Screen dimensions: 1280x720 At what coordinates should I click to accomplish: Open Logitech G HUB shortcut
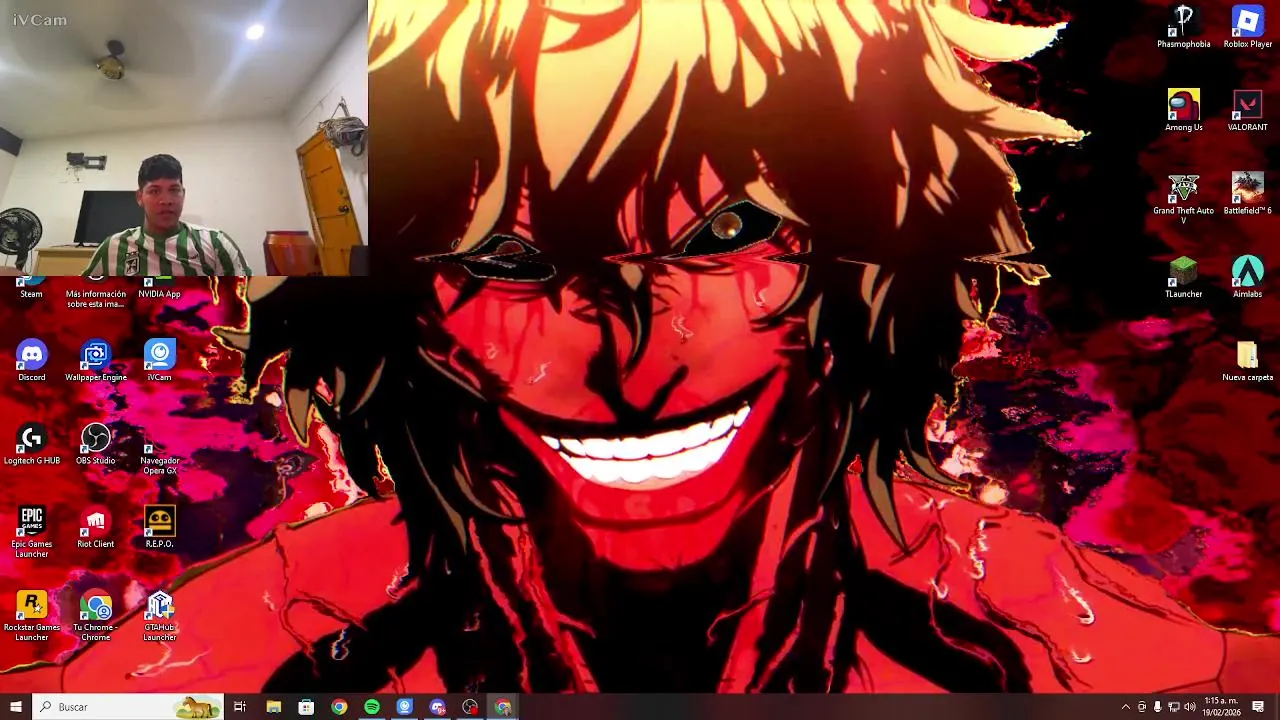(x=31, y=444)
